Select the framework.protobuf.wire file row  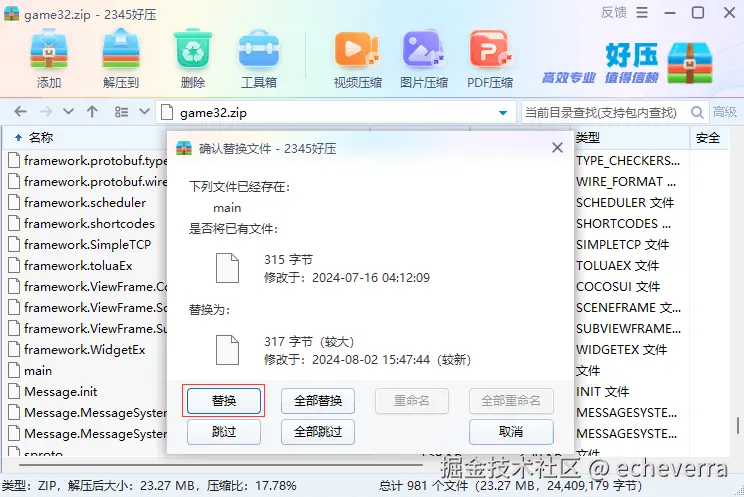[x=87, y=182]
